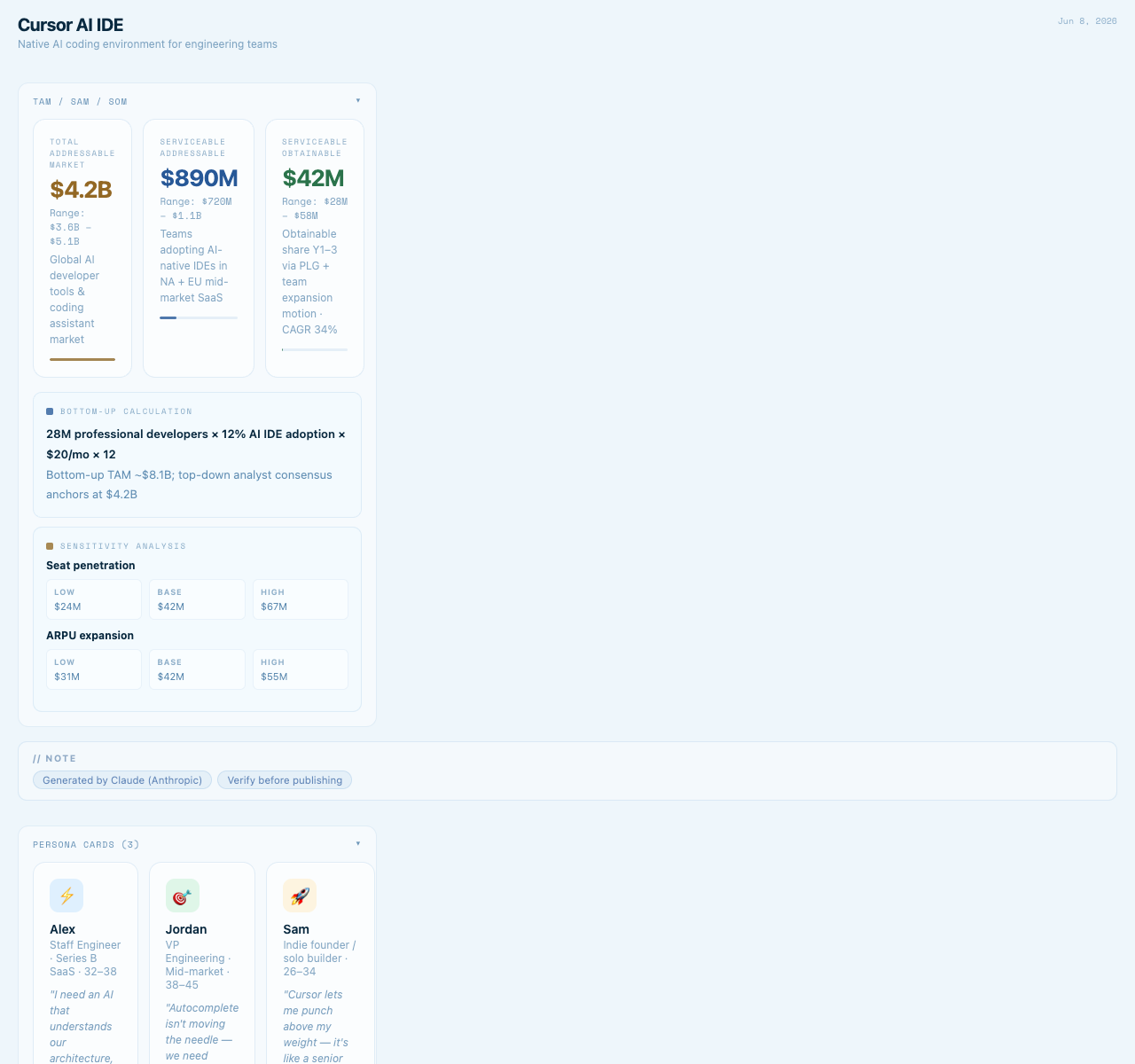
Task: Click Alex's Staff Engineer role description
Action: click(x=85, y=958)
